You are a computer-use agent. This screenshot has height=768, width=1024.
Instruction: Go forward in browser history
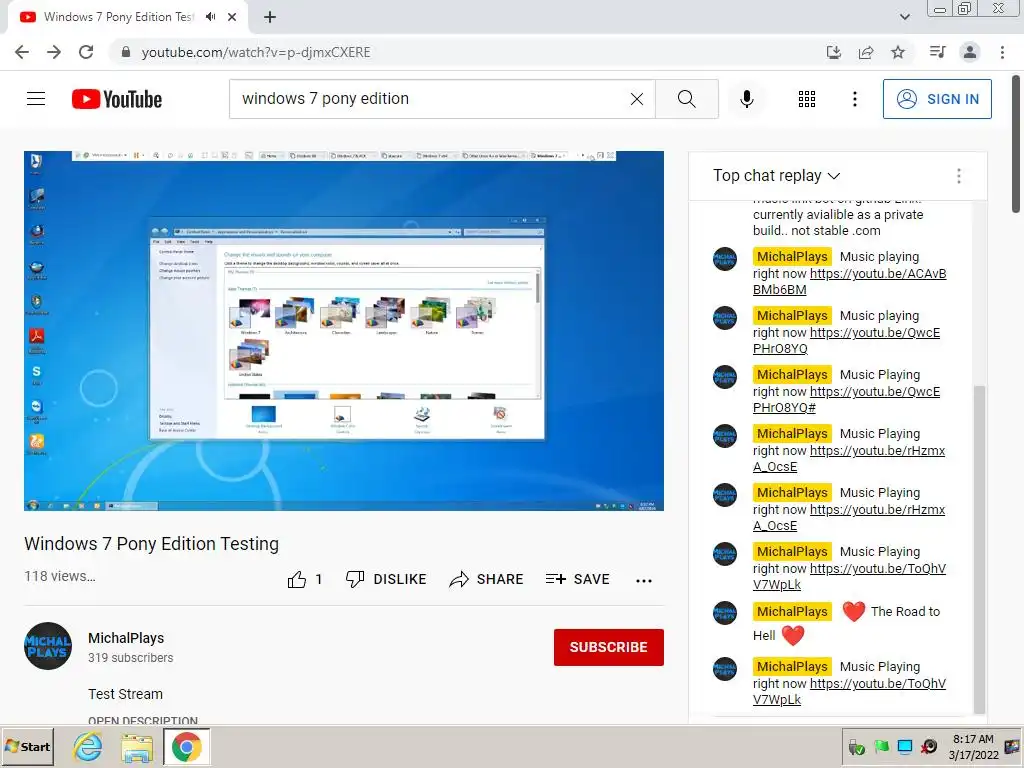54,52
